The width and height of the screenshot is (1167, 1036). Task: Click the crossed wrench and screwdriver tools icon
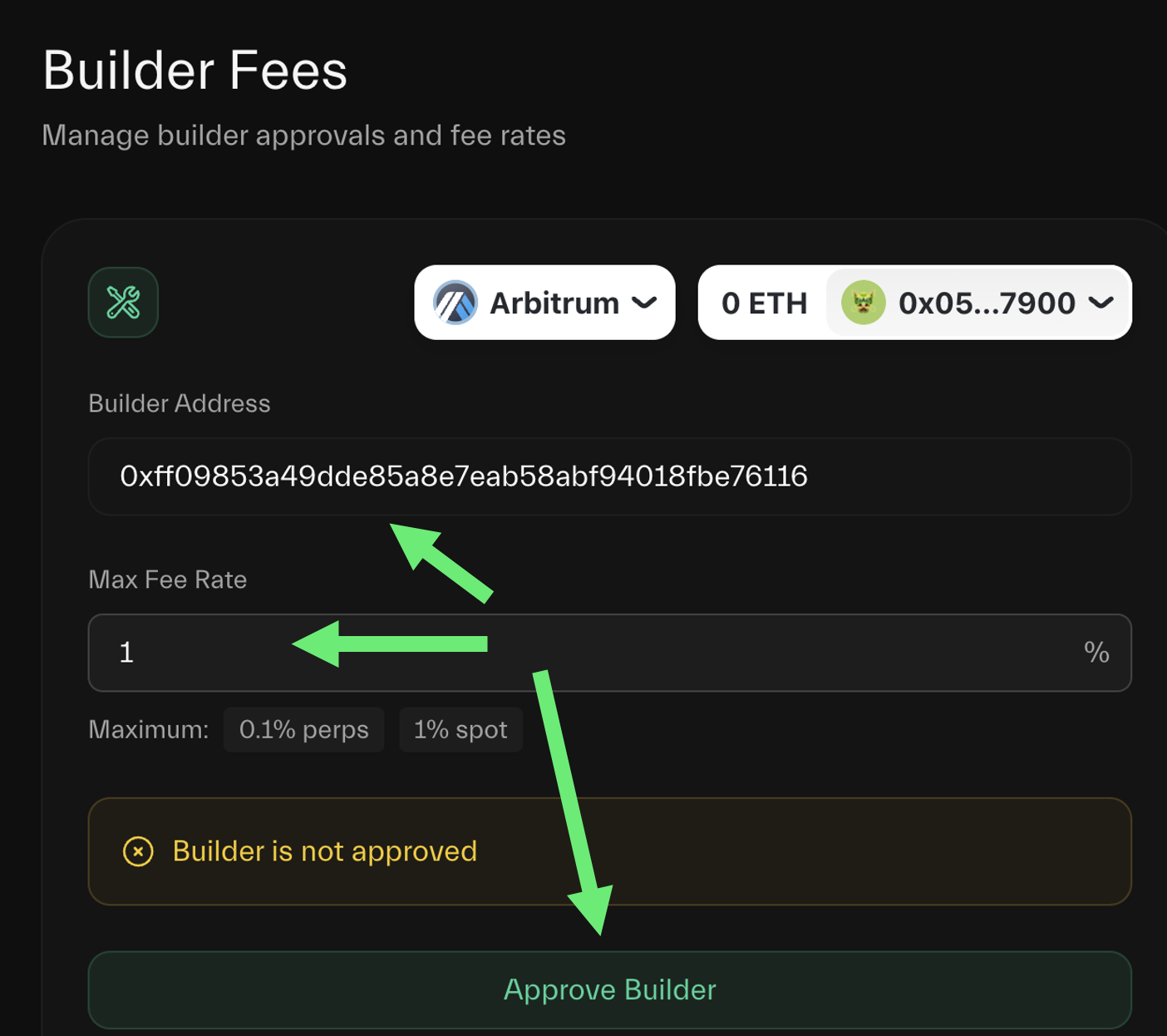pyautogui.click(x=123, y=303)
